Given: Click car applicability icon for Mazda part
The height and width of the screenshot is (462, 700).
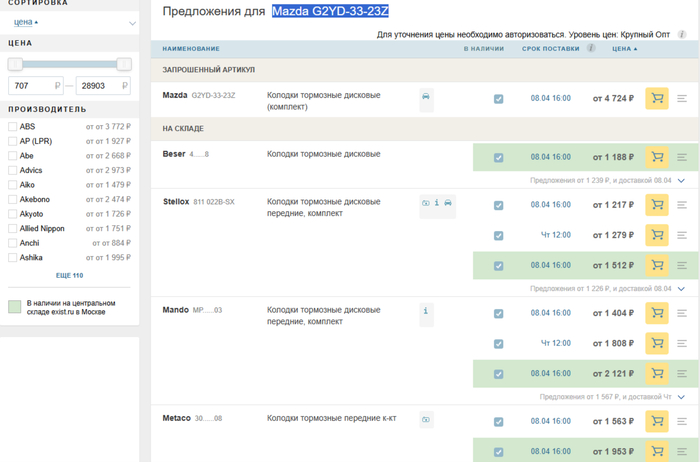Looking at the screenshot, I should point(427,98).
